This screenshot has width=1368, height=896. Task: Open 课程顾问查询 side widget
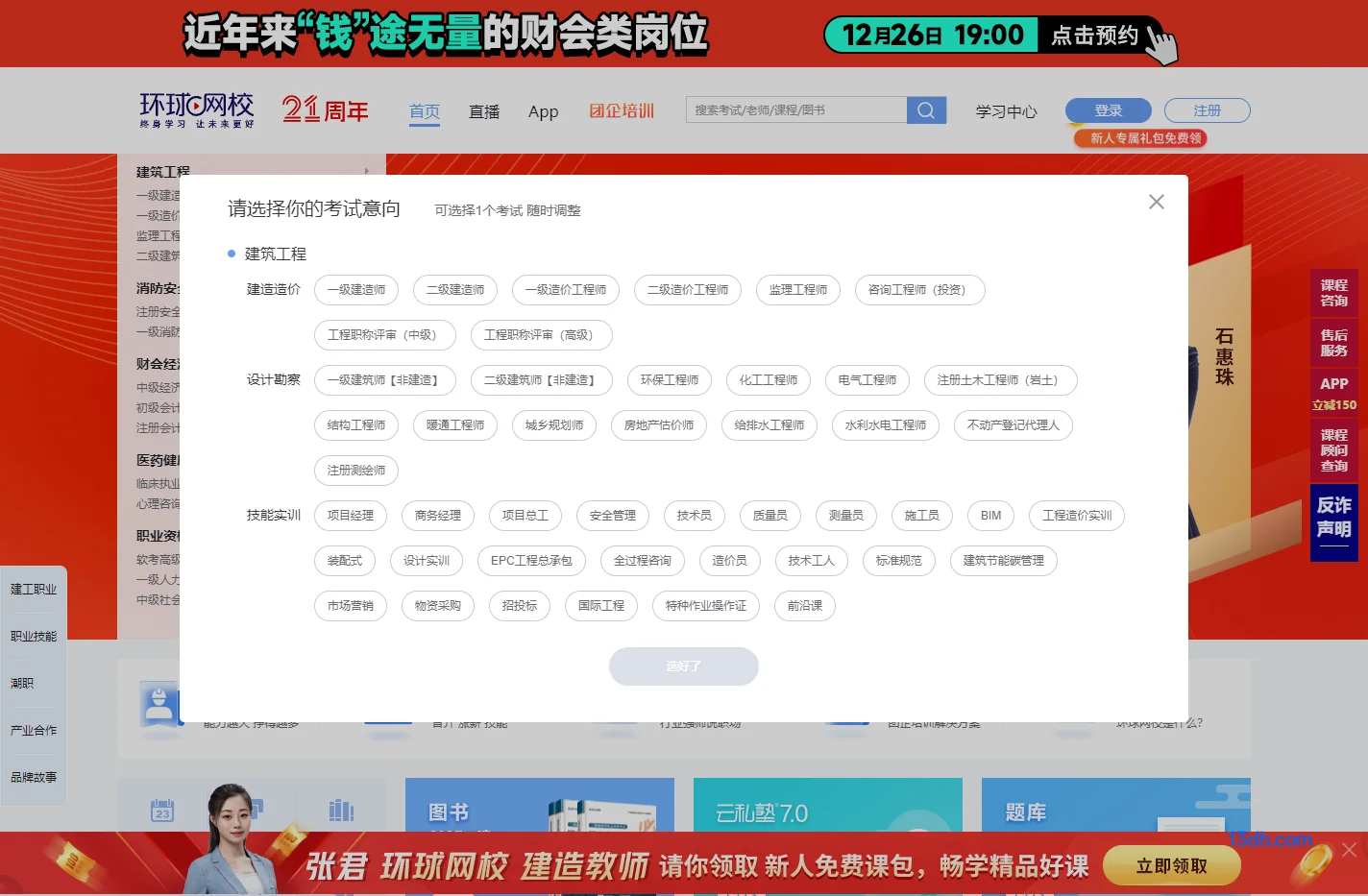1334,450
